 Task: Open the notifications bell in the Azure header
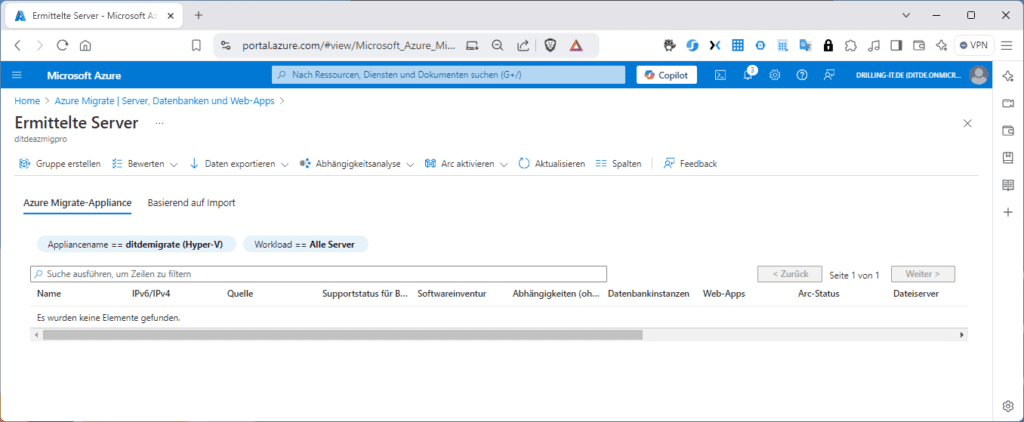[748, 75]
